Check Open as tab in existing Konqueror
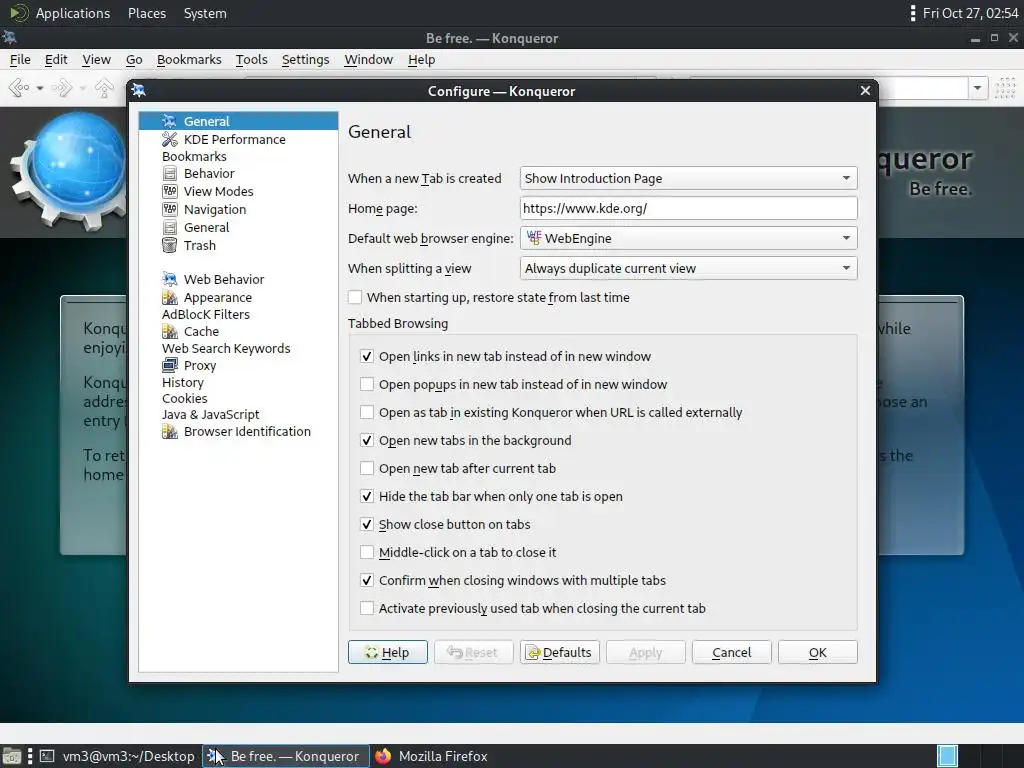 [x=367, y=412]
